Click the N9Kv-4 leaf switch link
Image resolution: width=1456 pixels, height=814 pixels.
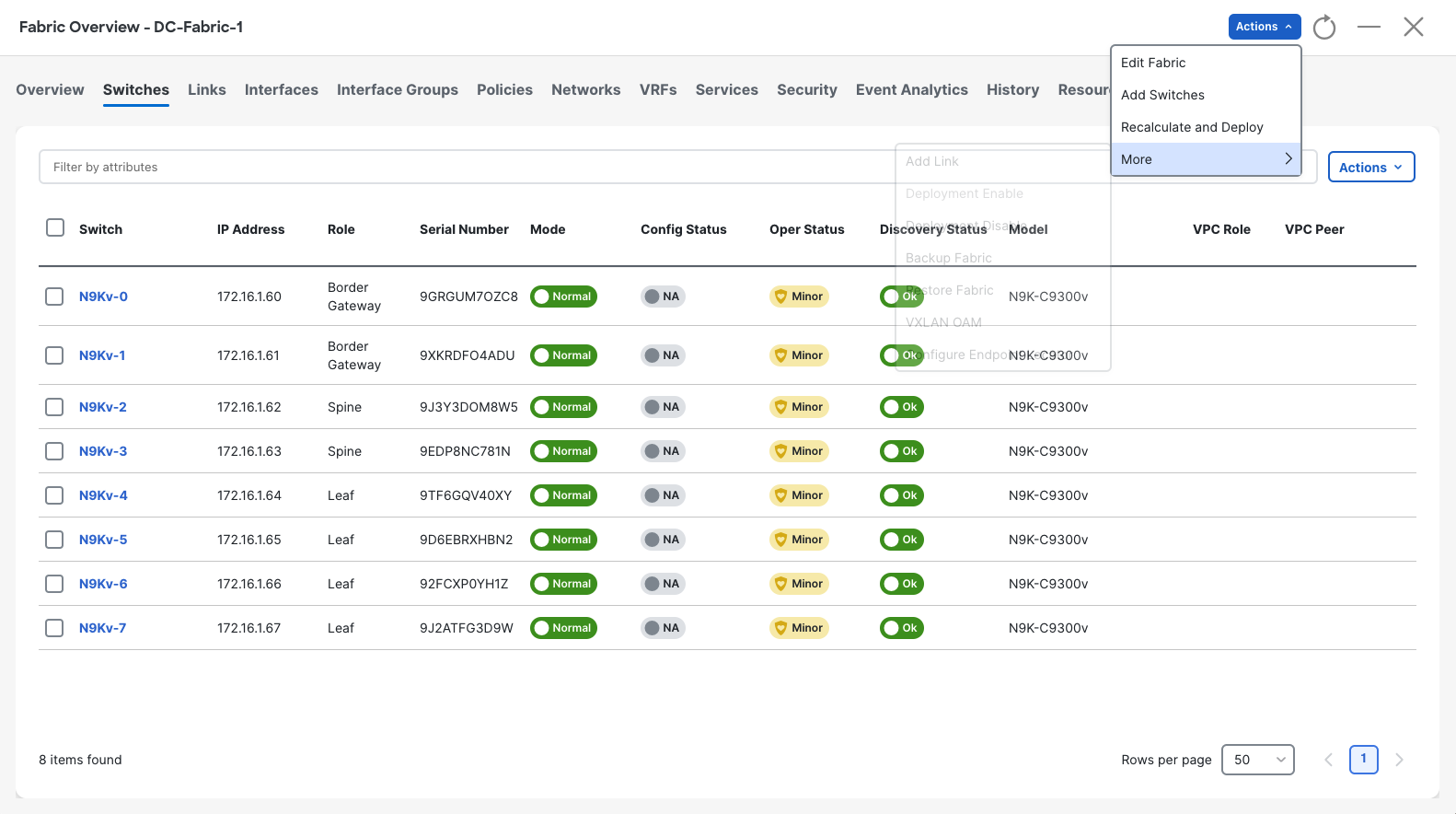103,495
